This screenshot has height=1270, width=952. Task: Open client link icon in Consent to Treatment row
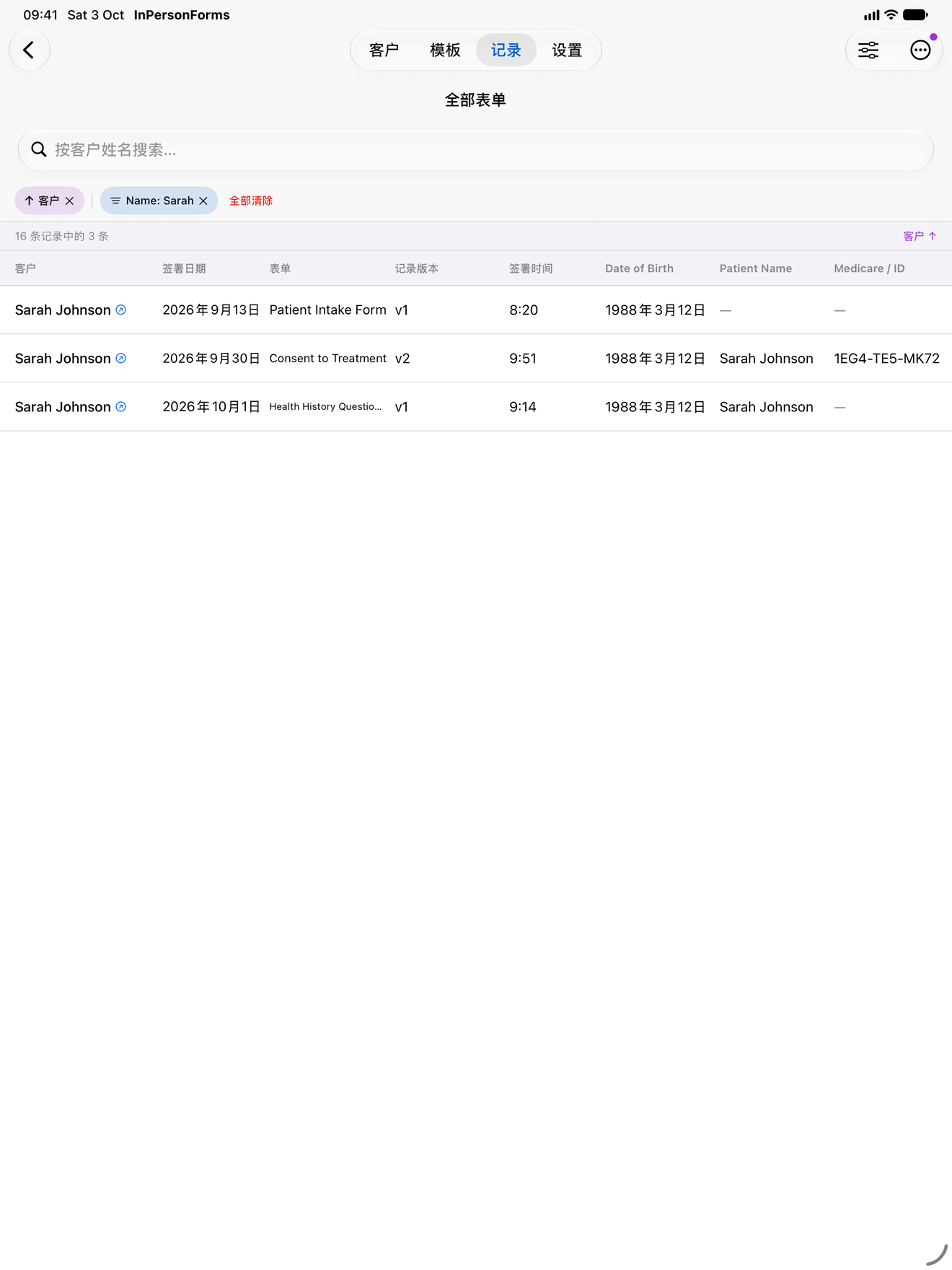click(121, 358)
